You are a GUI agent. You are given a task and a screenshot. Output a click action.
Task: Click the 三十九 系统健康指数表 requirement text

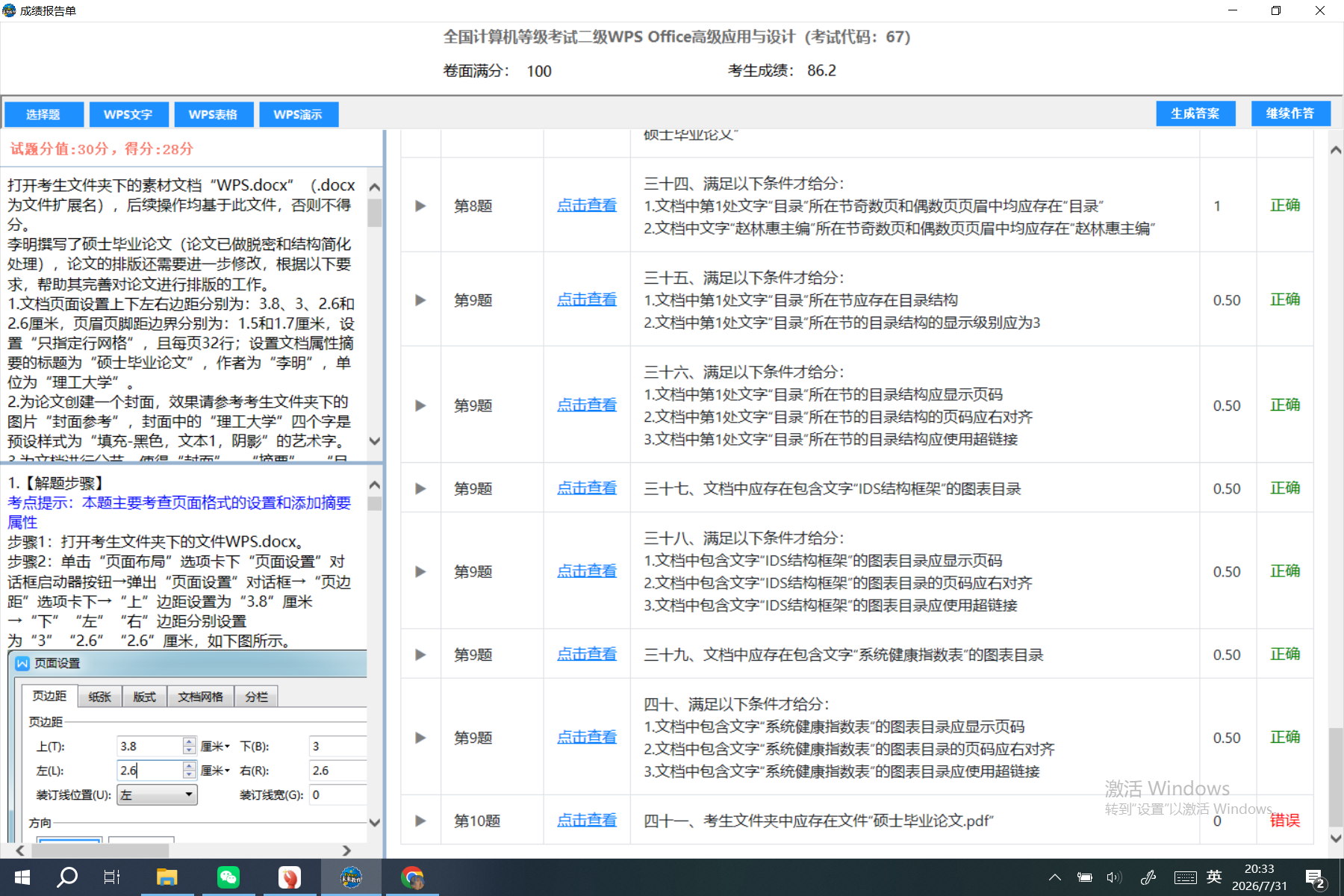point(843,655)
